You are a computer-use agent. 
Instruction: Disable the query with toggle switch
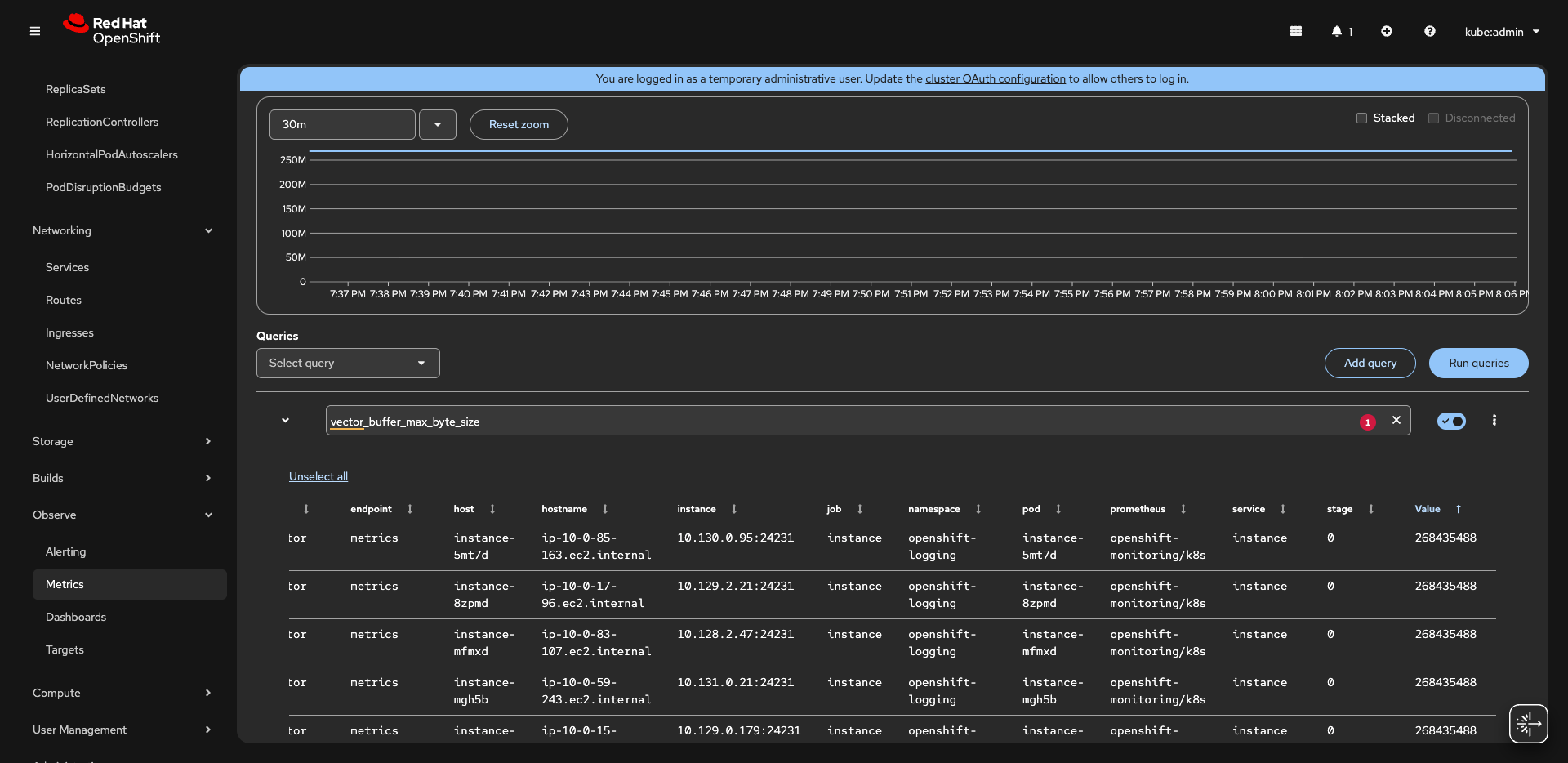tap(1451, 421)
